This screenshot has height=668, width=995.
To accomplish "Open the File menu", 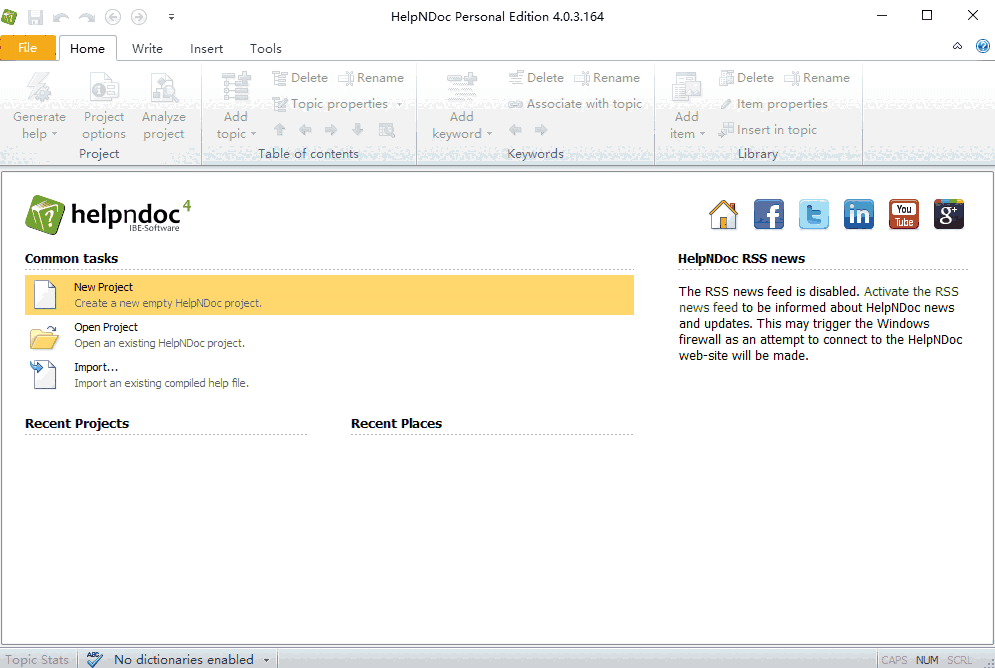I will click(28, 48).
